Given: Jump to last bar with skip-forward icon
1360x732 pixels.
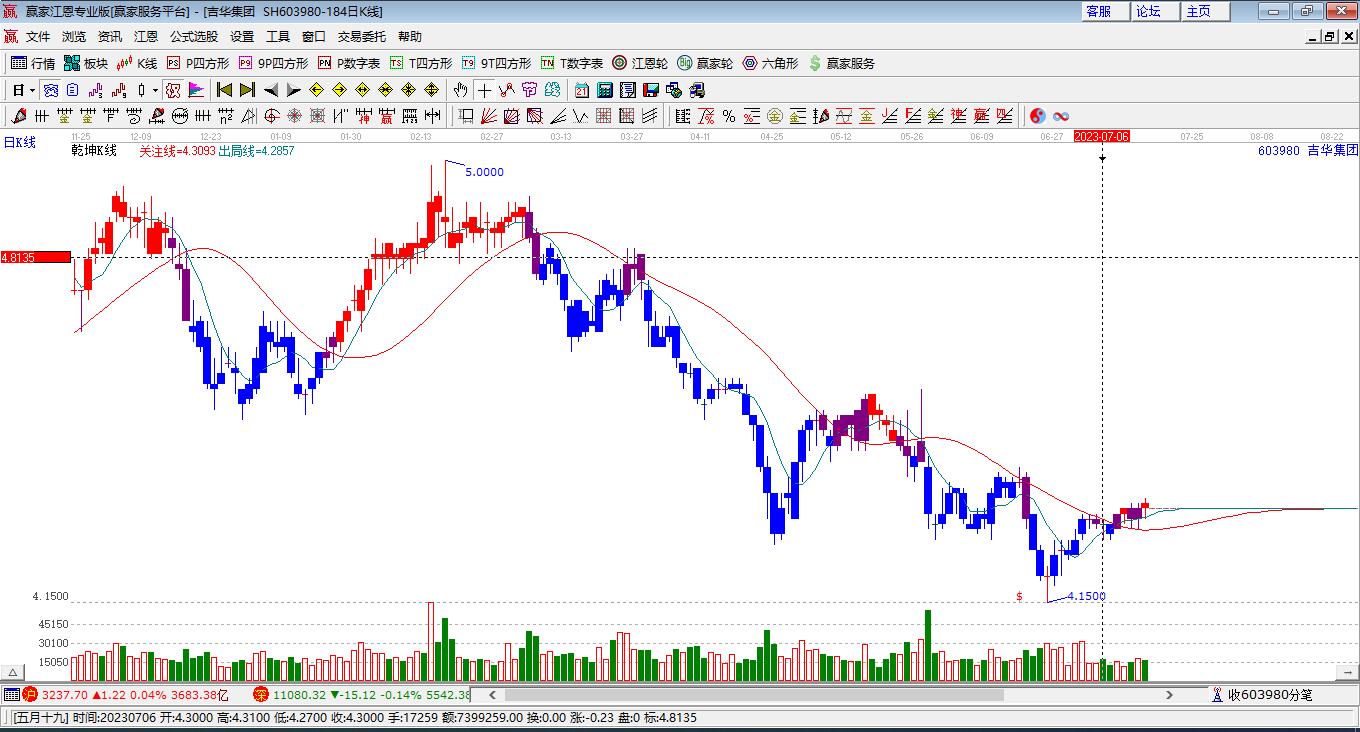Looking at the screenshot, I should (x=247, y=90).
